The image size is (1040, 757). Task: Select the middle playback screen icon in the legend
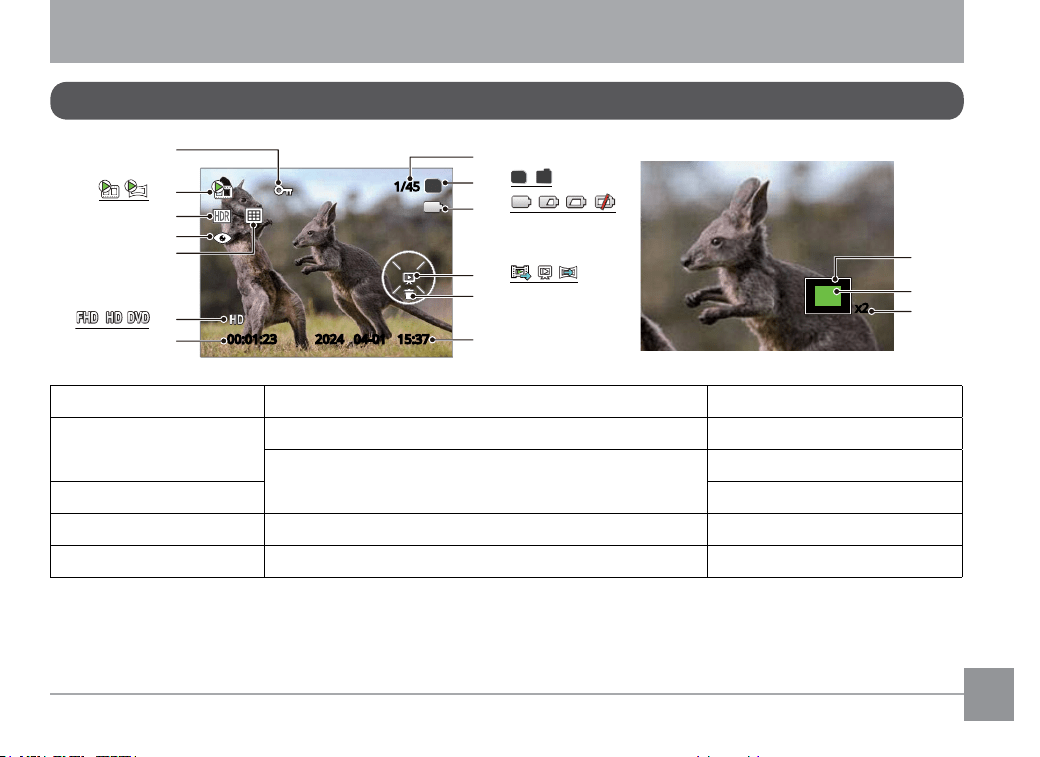click(x=545, y=272)
